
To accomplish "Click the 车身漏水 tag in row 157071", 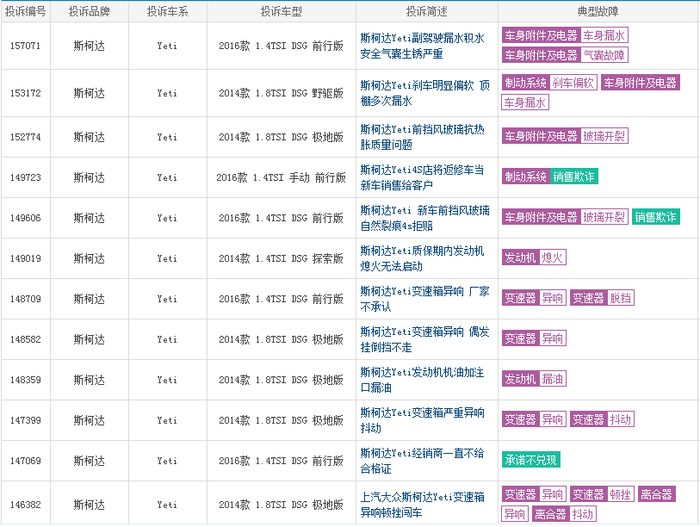I will pyautogui.click(x=604, y=35).
